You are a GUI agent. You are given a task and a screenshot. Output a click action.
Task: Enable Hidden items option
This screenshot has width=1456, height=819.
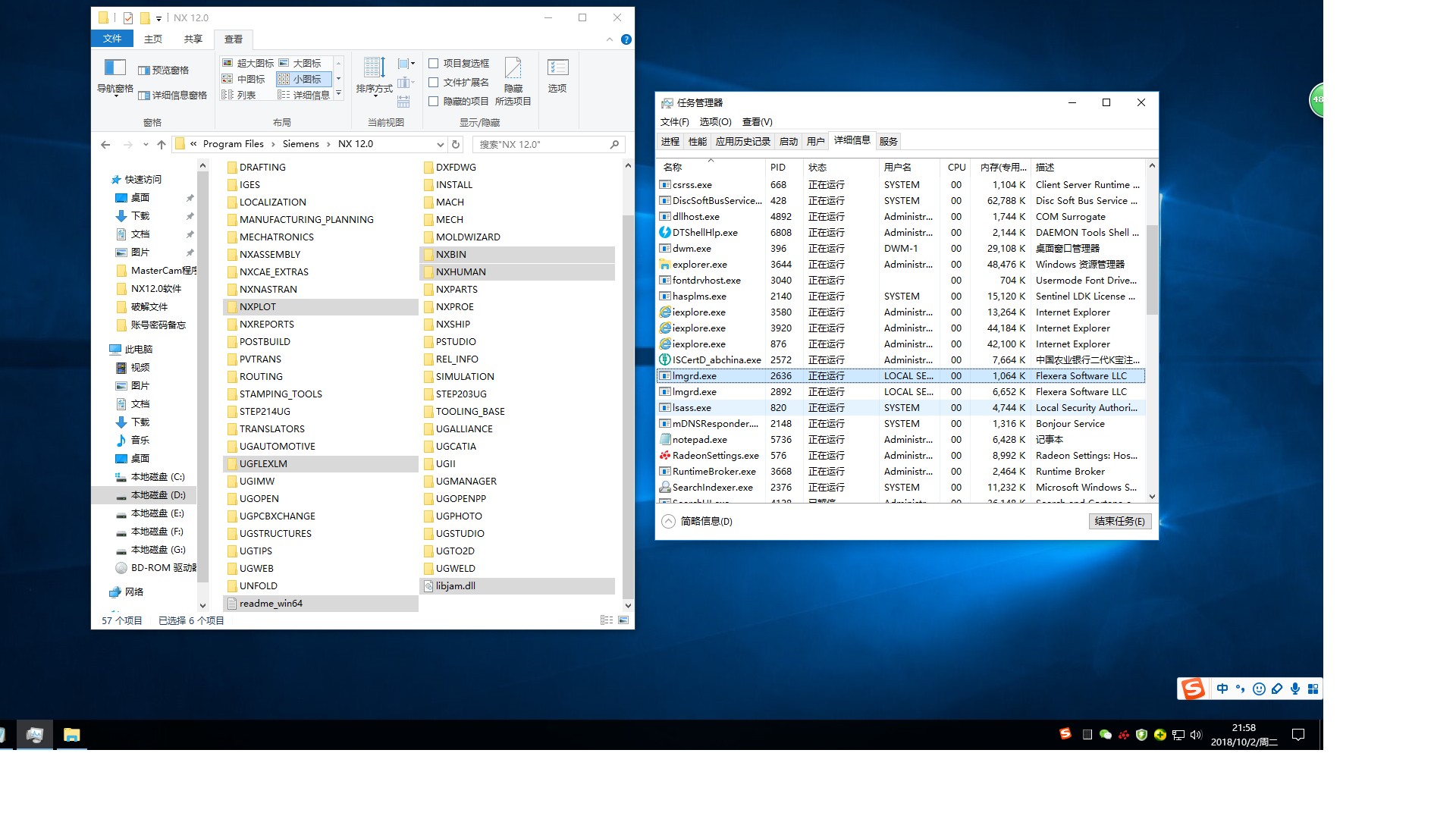point(459,101)
